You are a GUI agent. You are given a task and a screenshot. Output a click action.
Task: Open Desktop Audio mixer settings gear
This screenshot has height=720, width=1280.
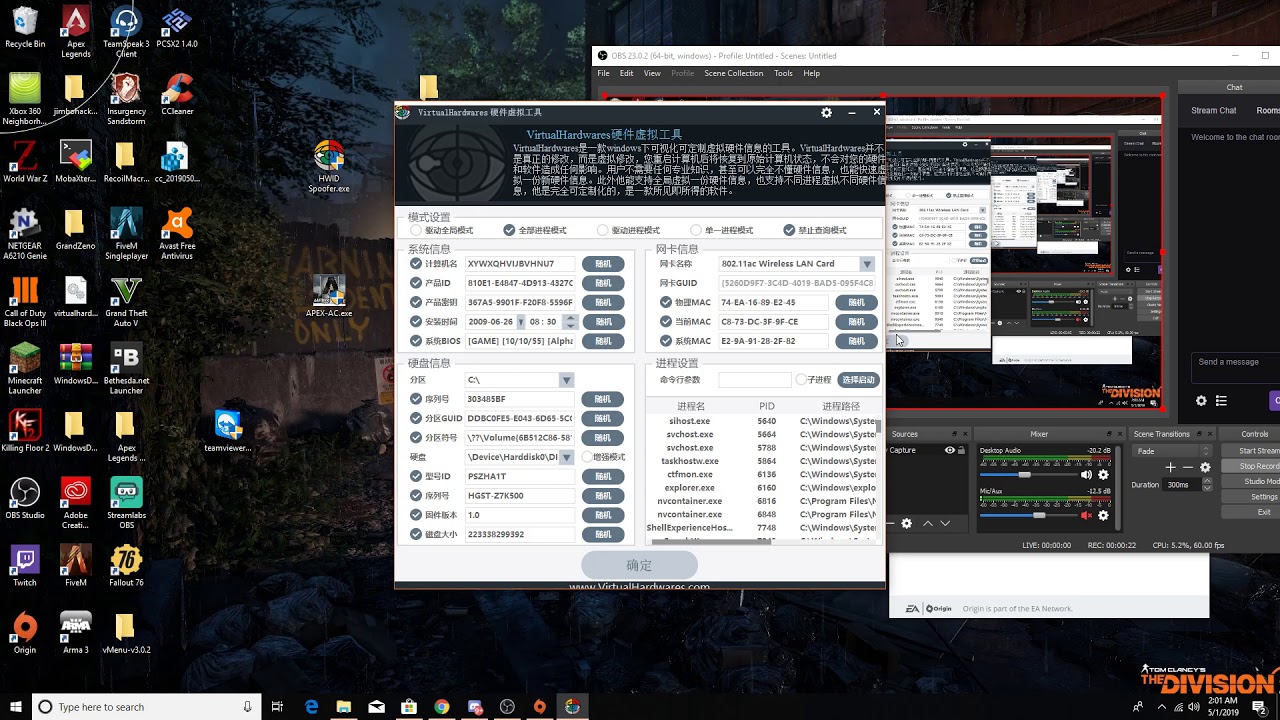tap(1104, 475)
